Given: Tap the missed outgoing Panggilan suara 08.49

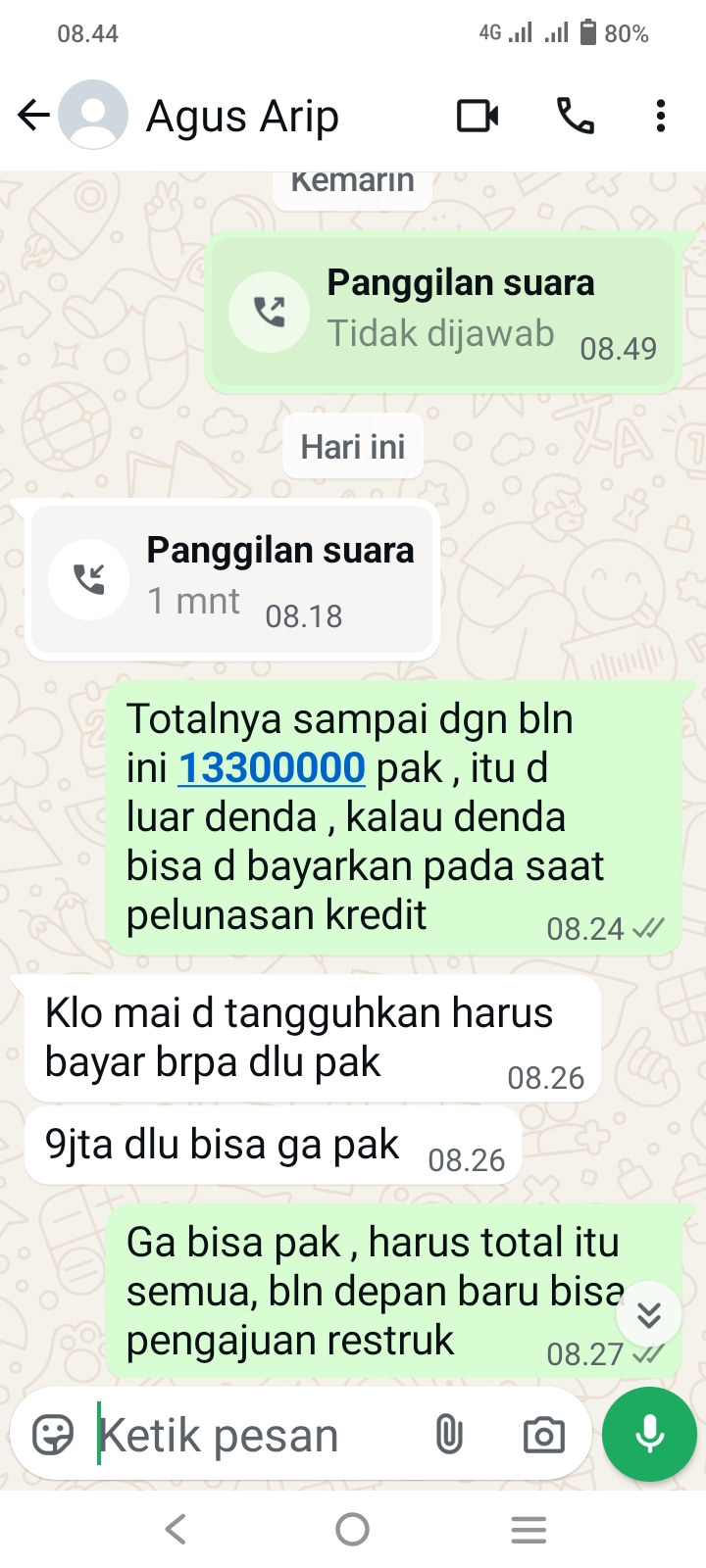Looking at the screenshot, I should pos(443,313).
